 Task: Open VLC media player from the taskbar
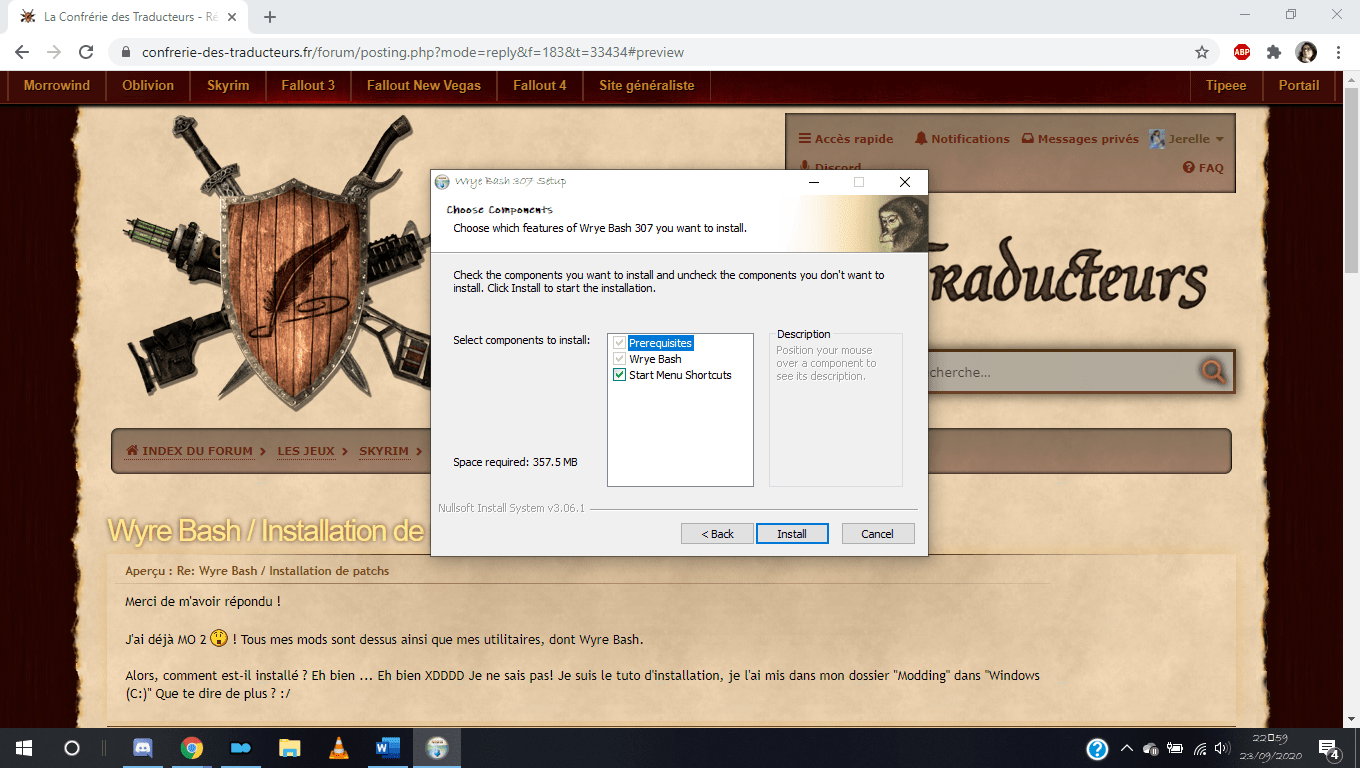coord(339,748)
